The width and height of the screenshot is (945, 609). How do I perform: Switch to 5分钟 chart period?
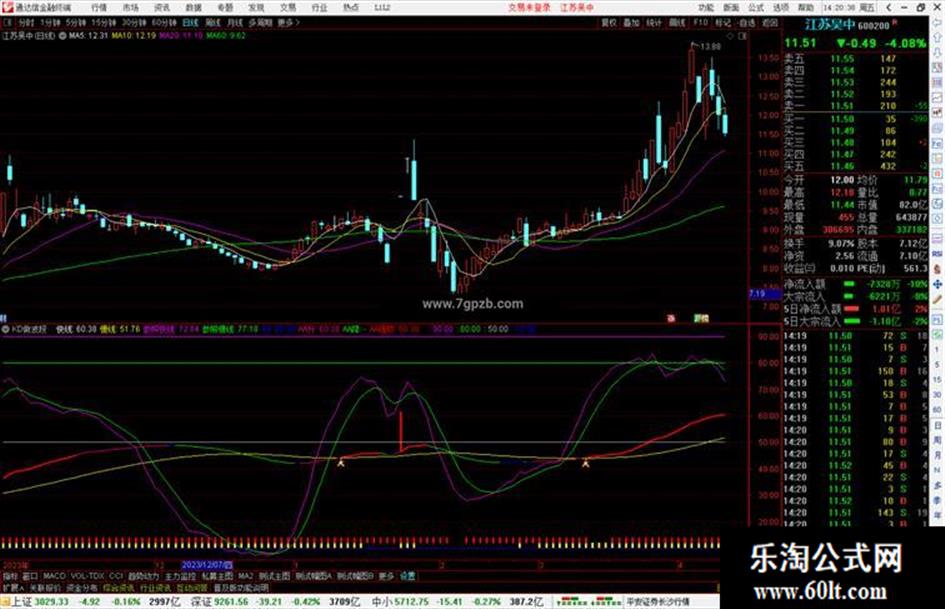point(75,22)
